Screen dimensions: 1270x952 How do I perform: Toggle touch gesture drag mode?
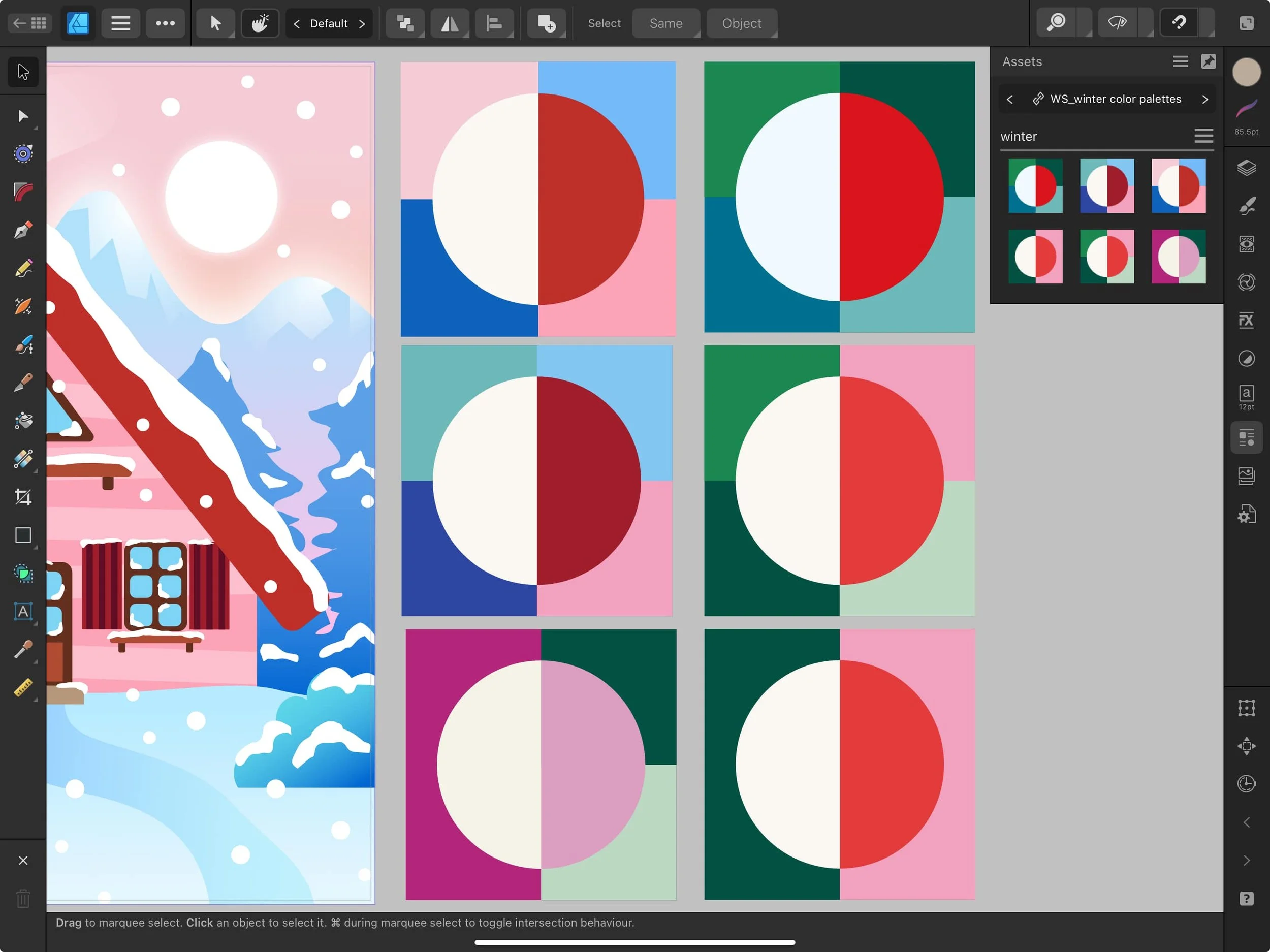(x=260, y=23)
